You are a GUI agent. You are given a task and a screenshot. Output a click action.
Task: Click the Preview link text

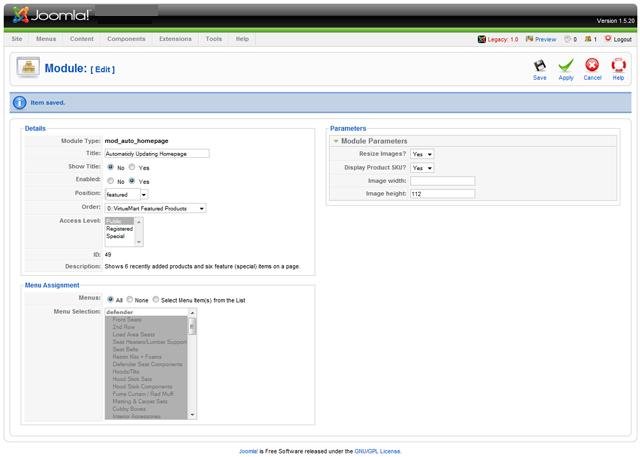545,39
